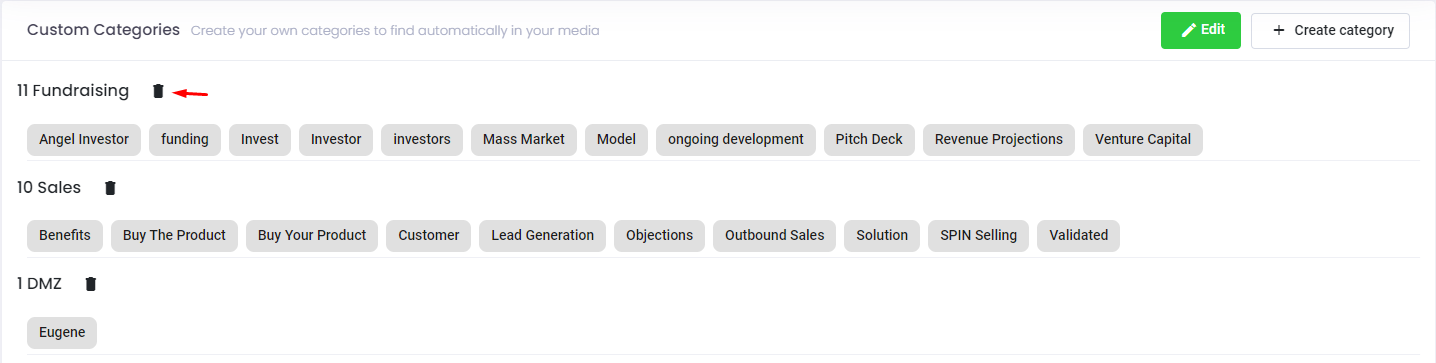Select the SPIN Selling keyword chip
This screenshot has width=1436, height=363.
978,235
